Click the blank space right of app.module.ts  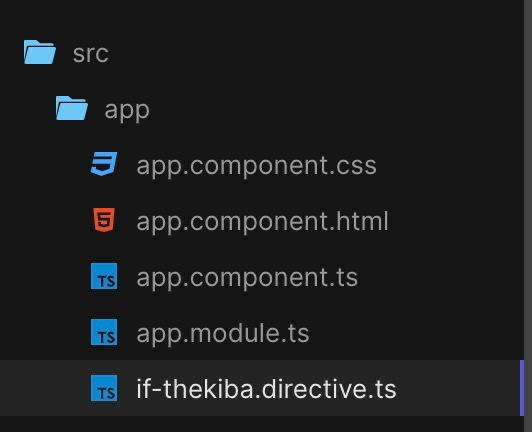(x=414, y=333)
